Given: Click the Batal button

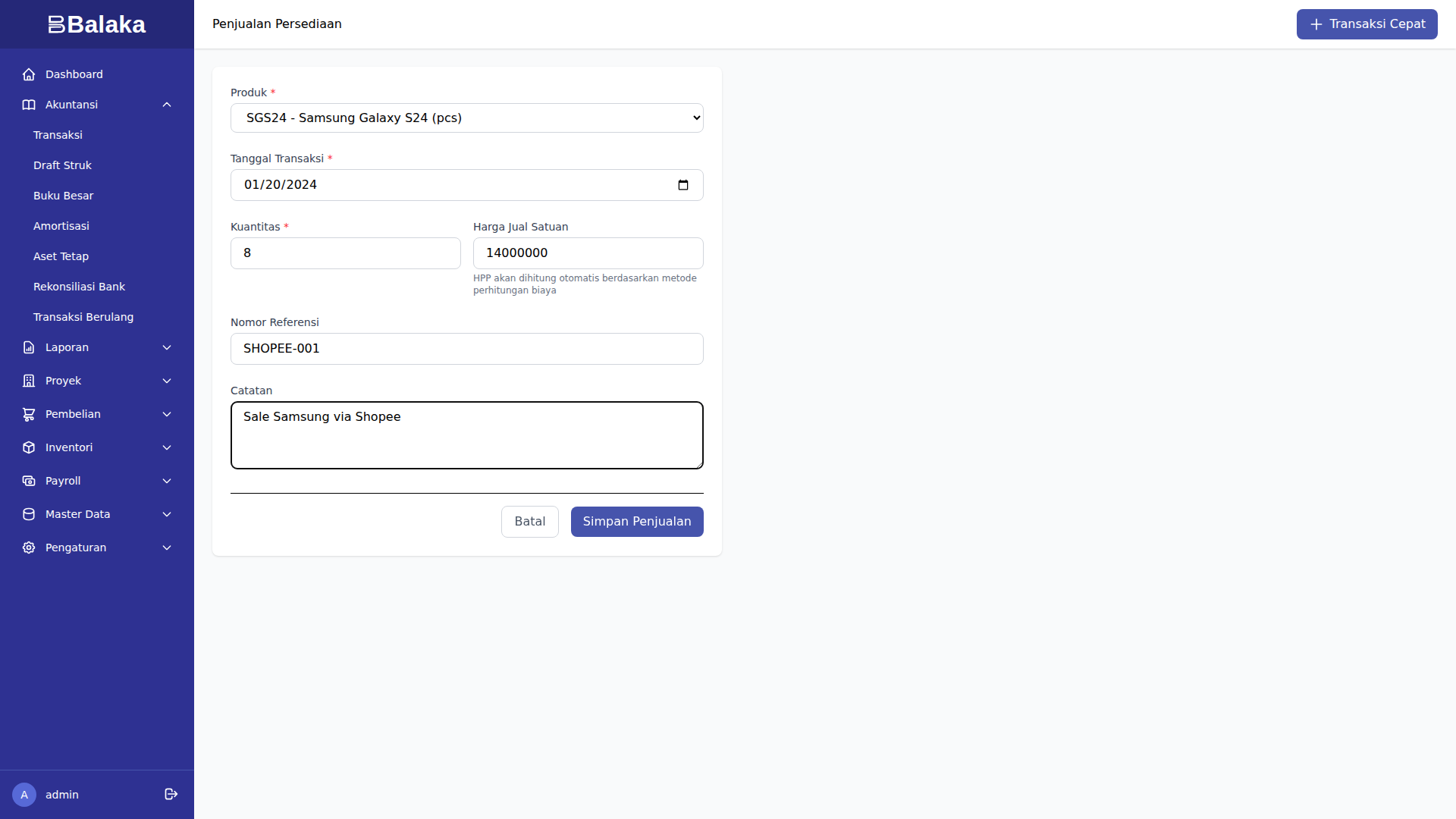Looking at the screenshot, I should [x=529, y=522].
